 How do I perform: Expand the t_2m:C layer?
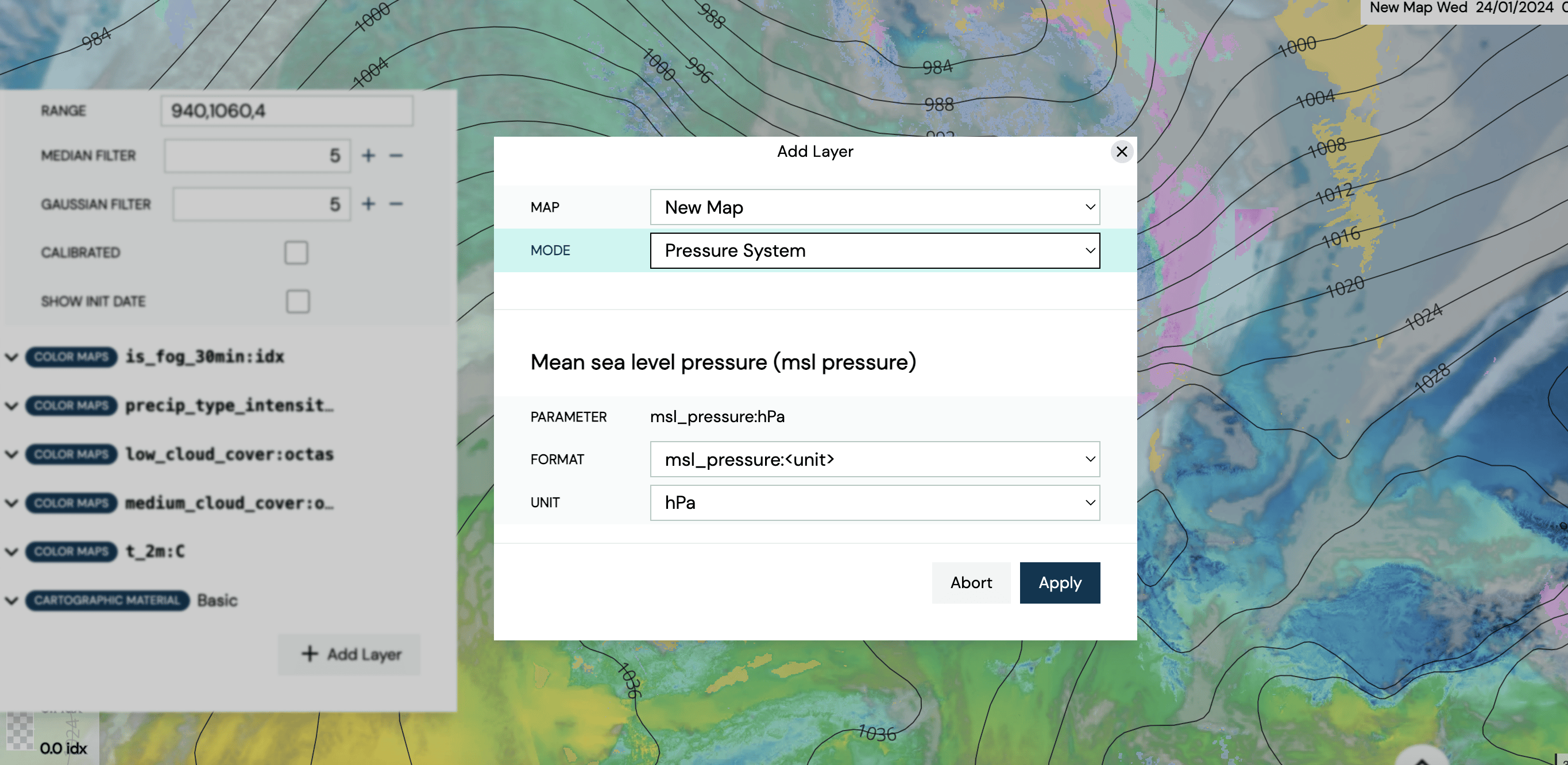[x=11, y=551]
